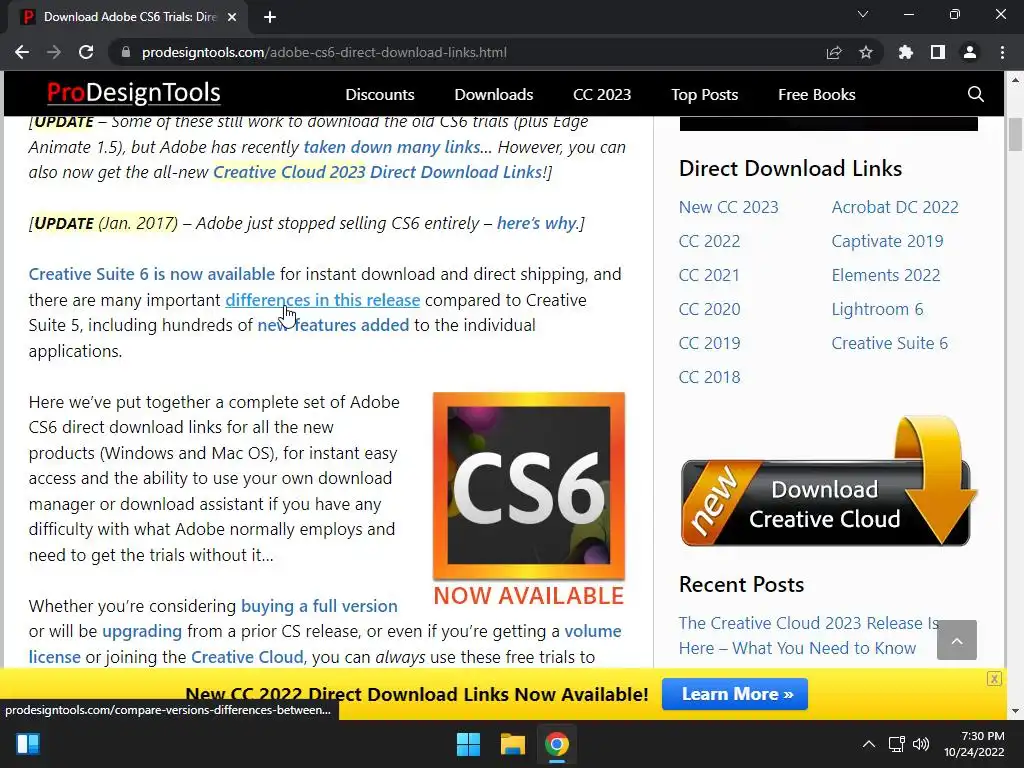Viewport: 1024px width, 768px height.
Task: Follow the 'taken down many links' link
Action: [x=392, y=147]
